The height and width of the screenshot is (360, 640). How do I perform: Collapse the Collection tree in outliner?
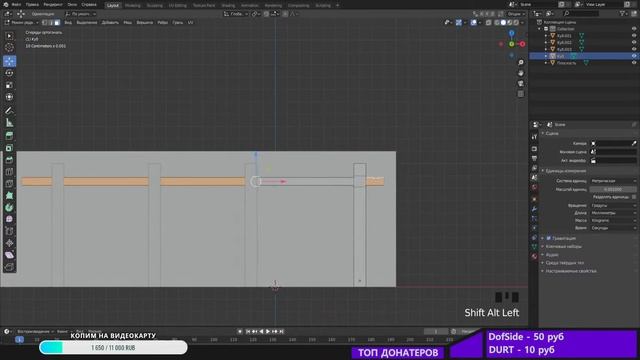click(x=540, y=29)
